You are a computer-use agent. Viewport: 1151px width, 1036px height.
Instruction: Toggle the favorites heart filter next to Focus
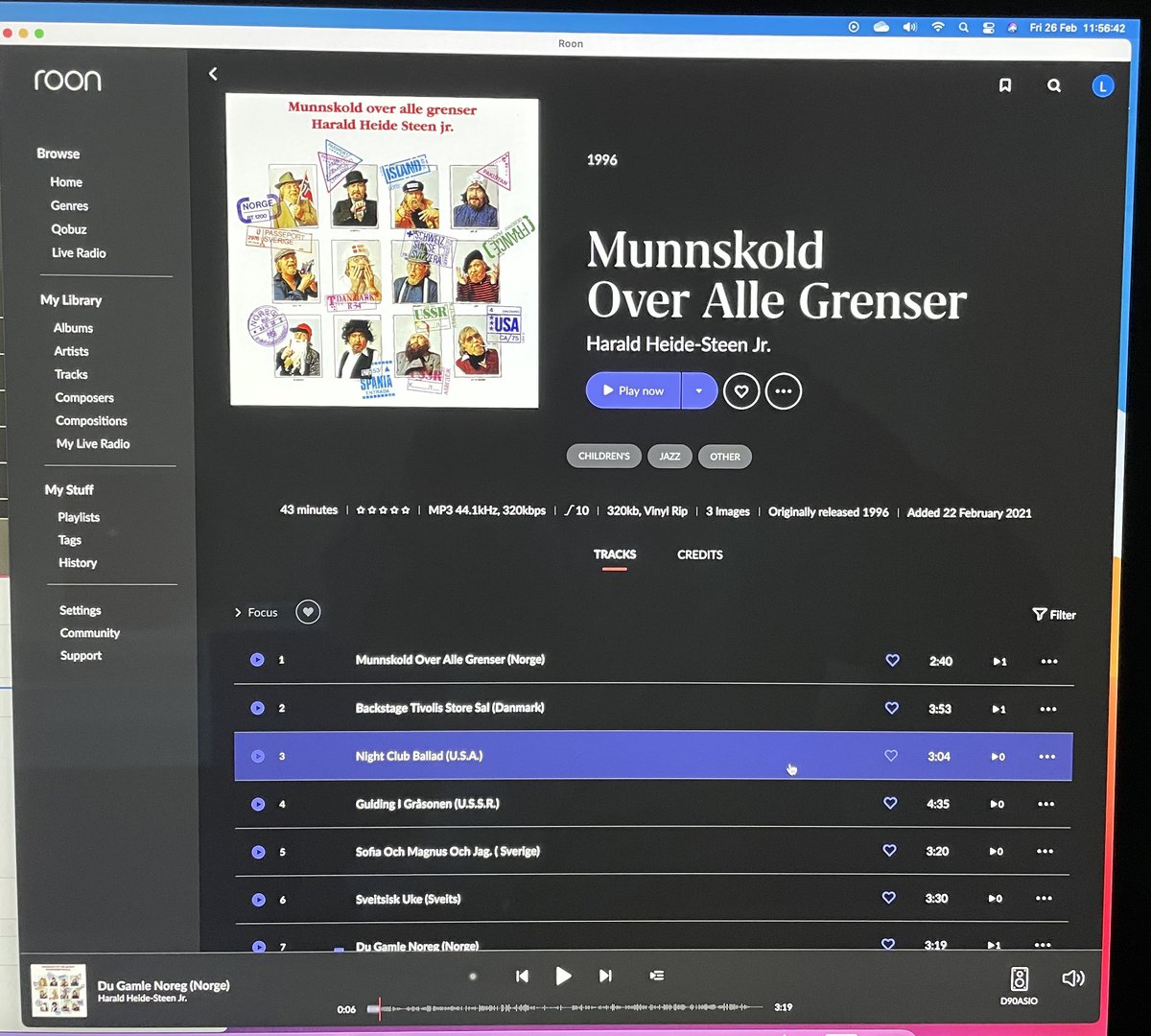click(x=308, y=612)
